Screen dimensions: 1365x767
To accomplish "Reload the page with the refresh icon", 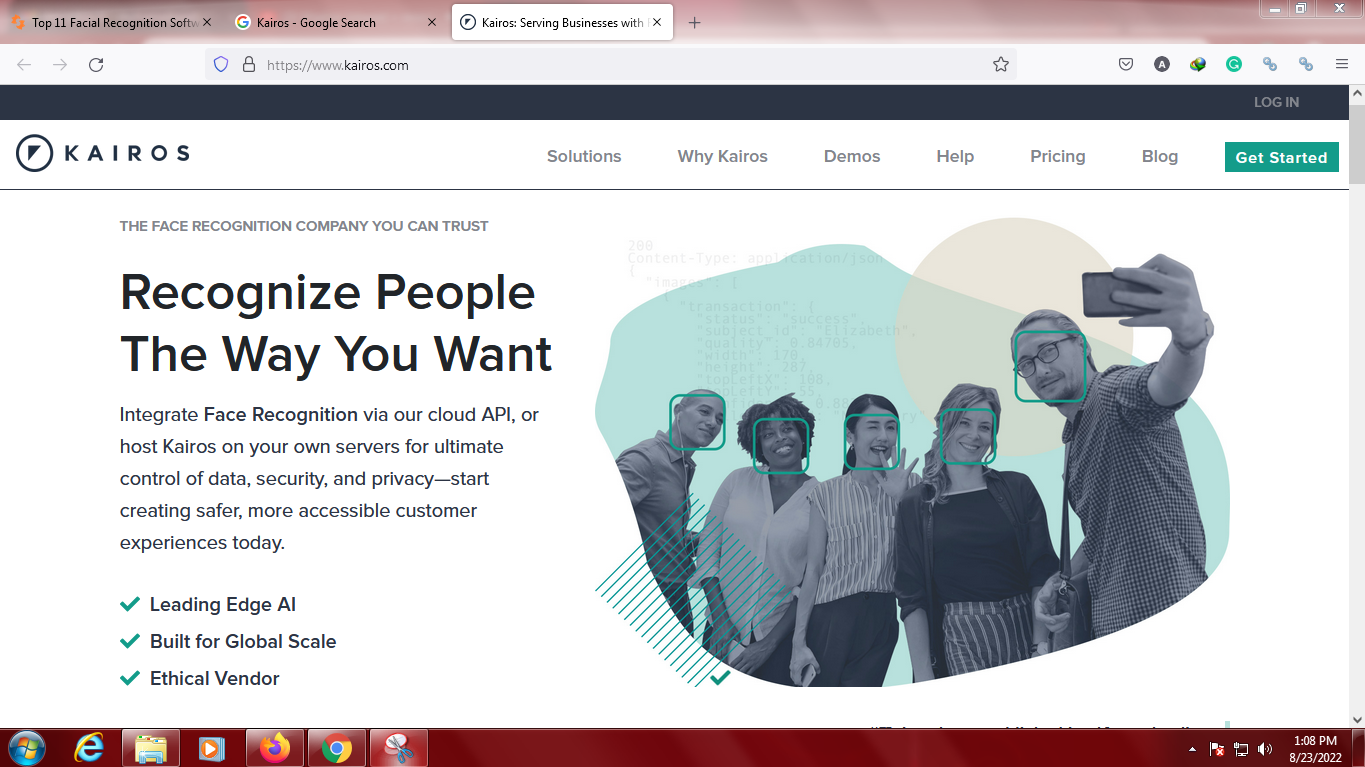I will (x=96, y=65).
